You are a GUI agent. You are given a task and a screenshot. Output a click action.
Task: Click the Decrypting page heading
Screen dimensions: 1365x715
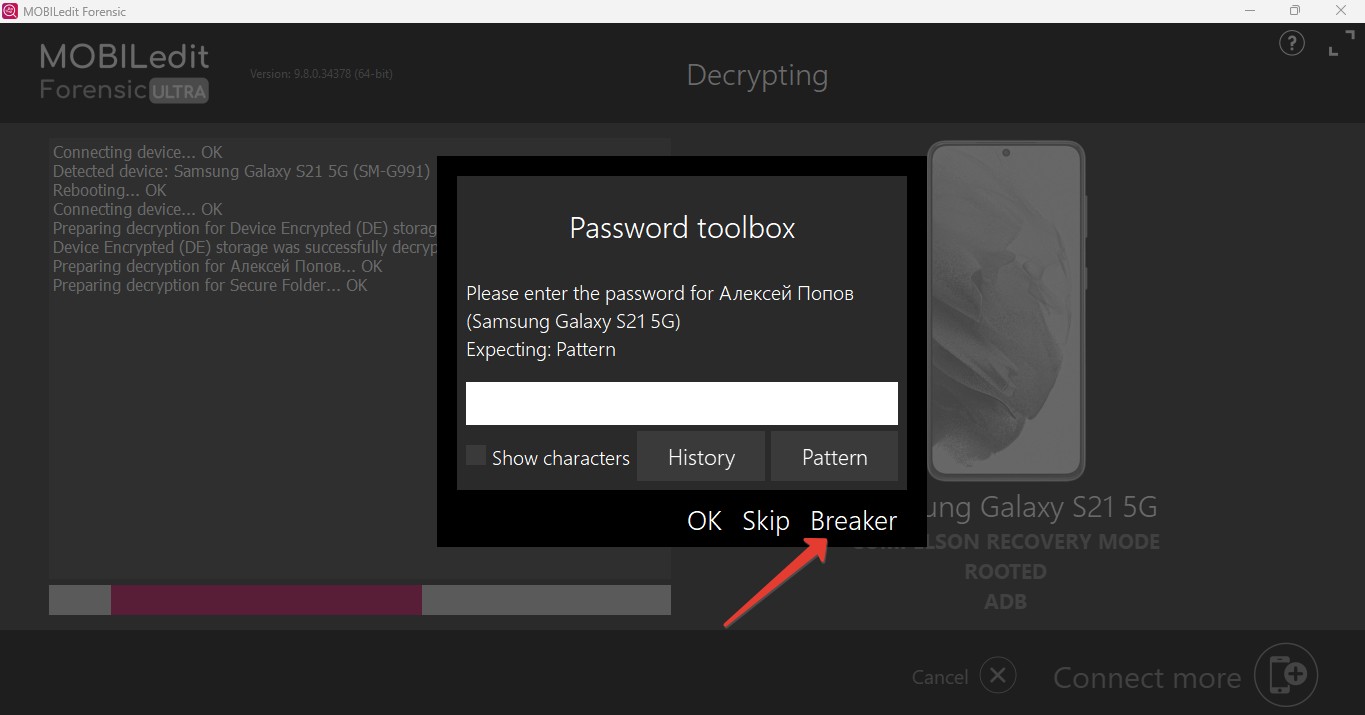tap(757, 75)
